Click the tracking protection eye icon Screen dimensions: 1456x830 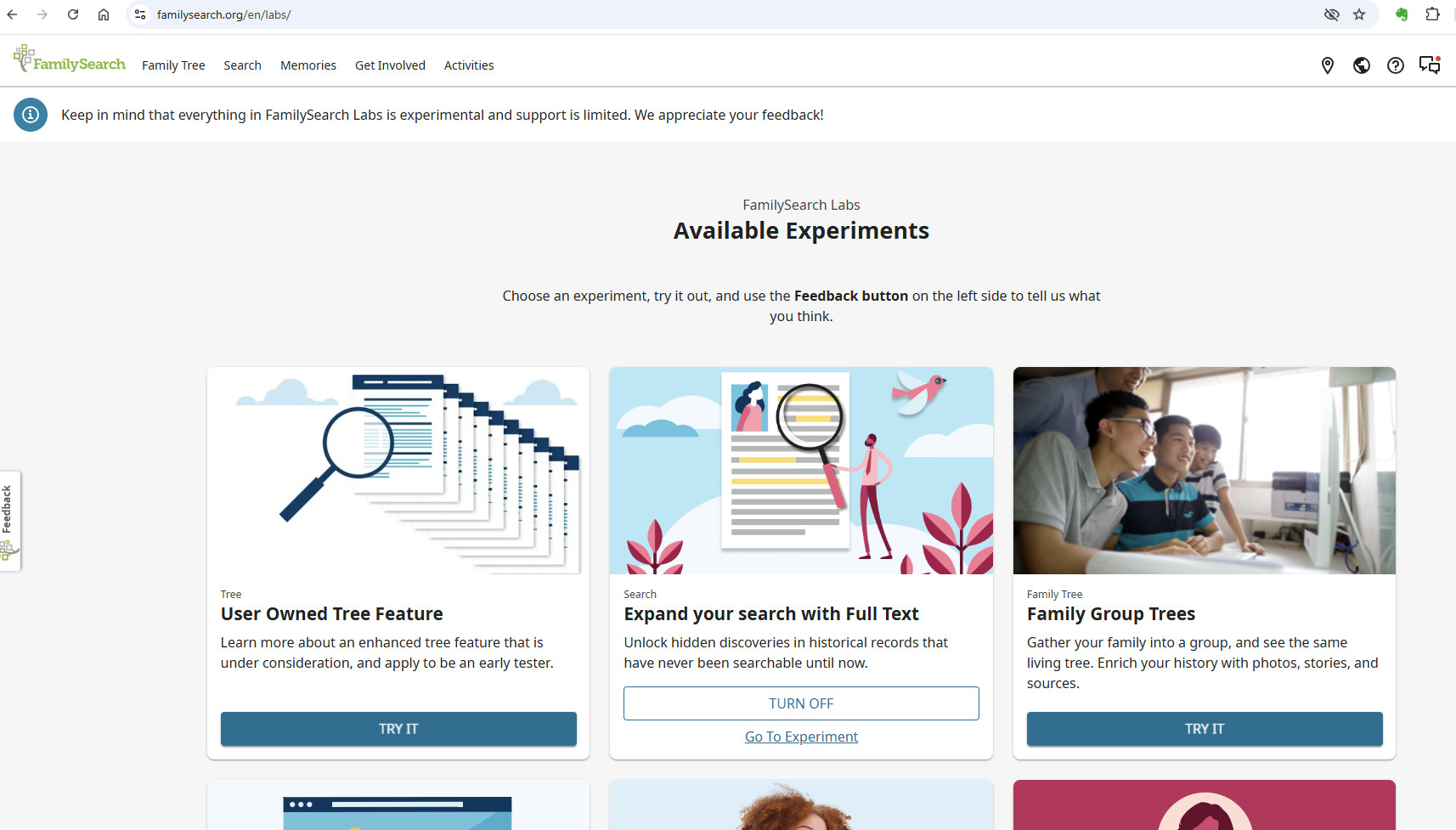click(1332, 14)
